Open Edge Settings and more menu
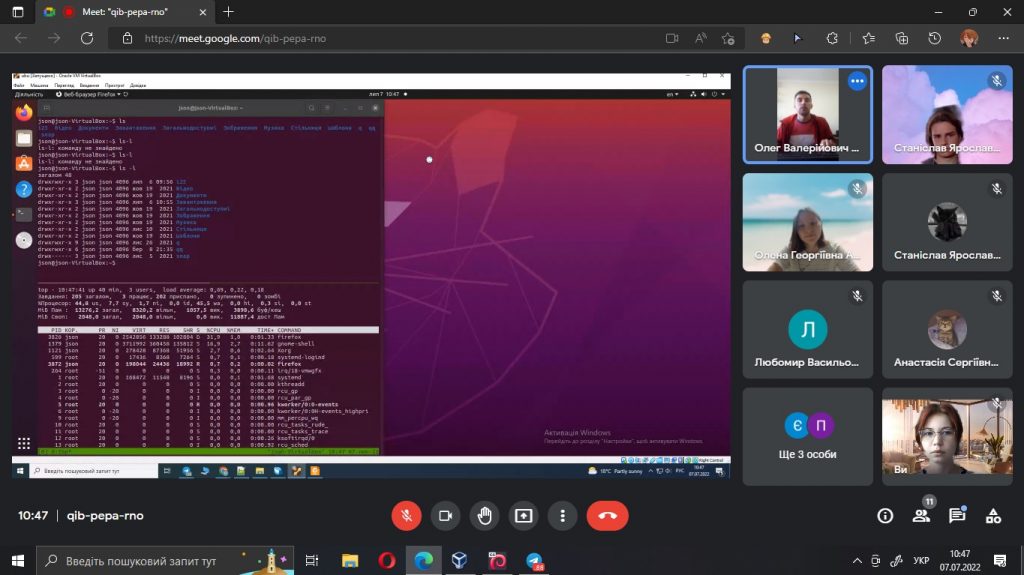This screenshot has height=575, width=1024. [x=1004, y=39]
